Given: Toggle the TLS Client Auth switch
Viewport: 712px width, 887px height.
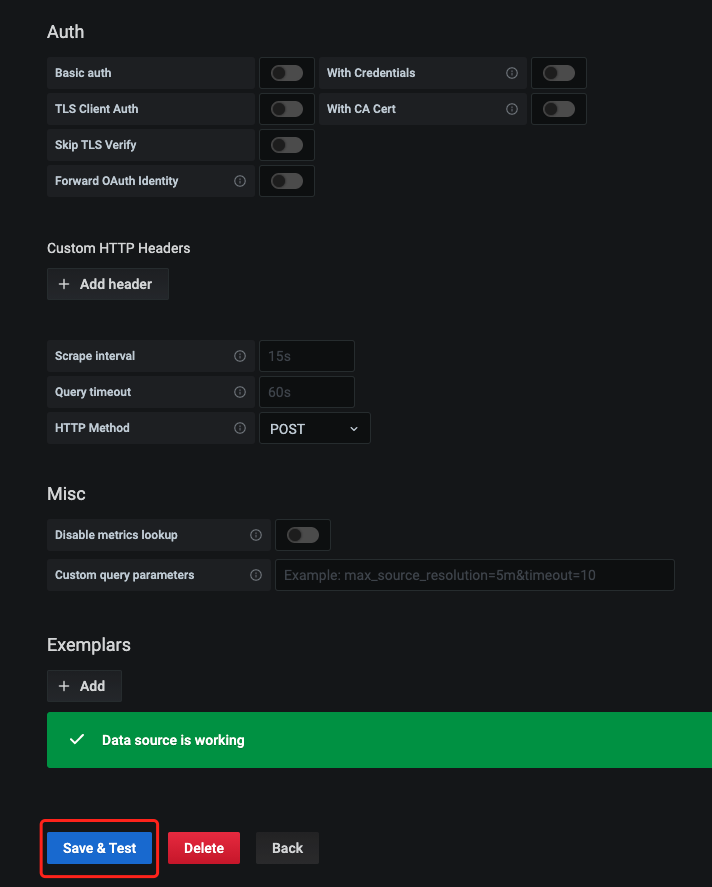Looking at the screenshot, I should click(287, 109).
